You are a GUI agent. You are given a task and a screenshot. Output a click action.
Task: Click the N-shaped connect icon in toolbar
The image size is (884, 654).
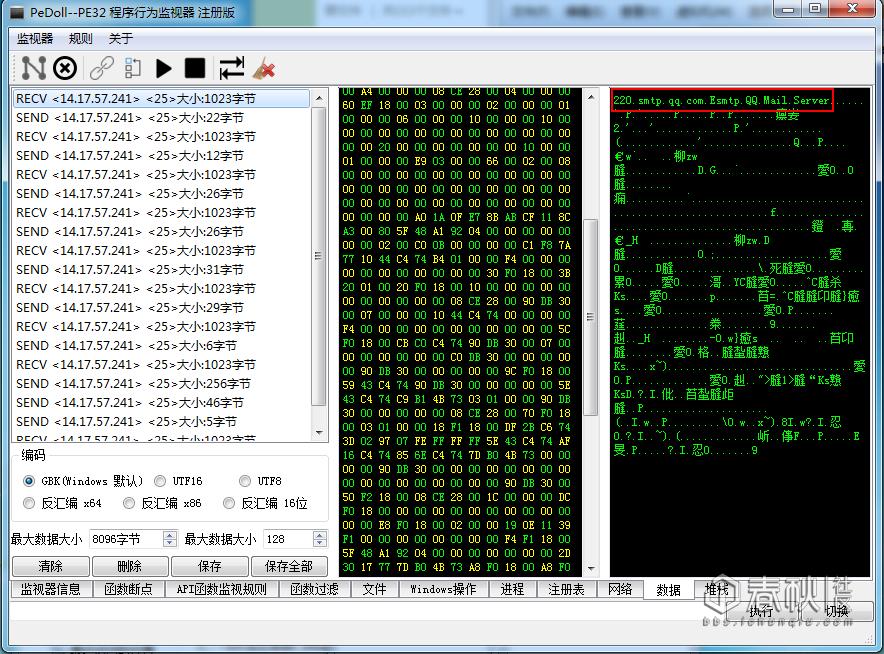pyautogui.click(x=33, y=68)
